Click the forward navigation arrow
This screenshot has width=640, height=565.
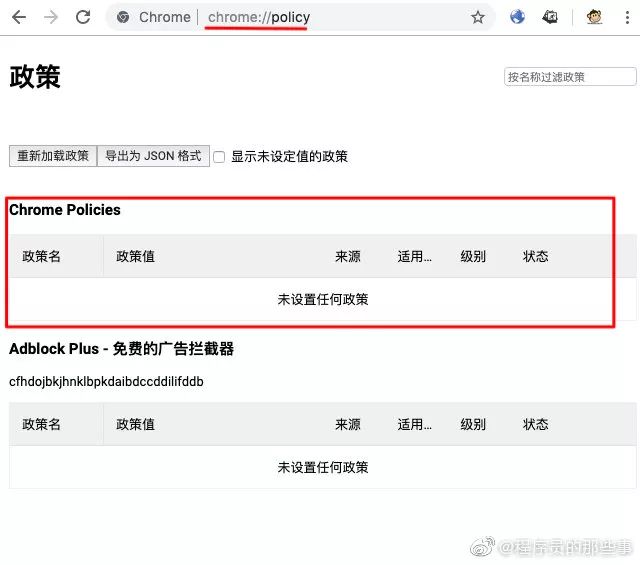[x=51, y=17]
